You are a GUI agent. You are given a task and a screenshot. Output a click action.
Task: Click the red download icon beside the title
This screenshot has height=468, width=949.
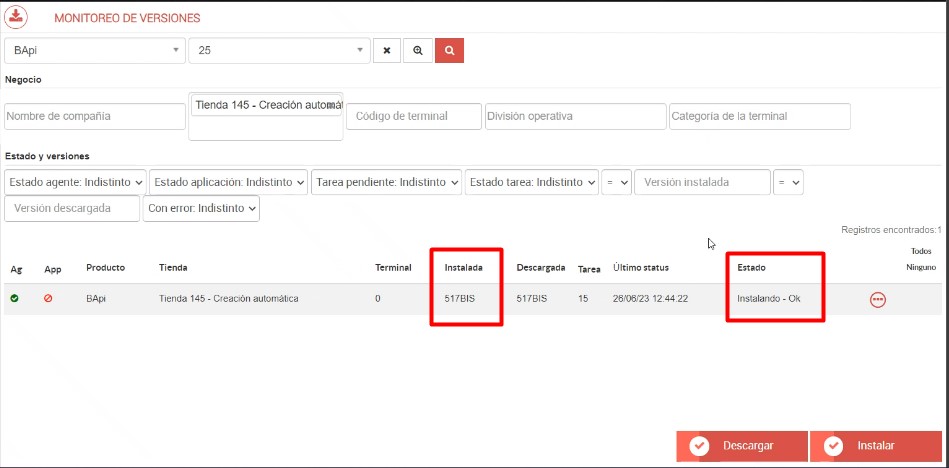pyautogui.click(x=16, y=17)
